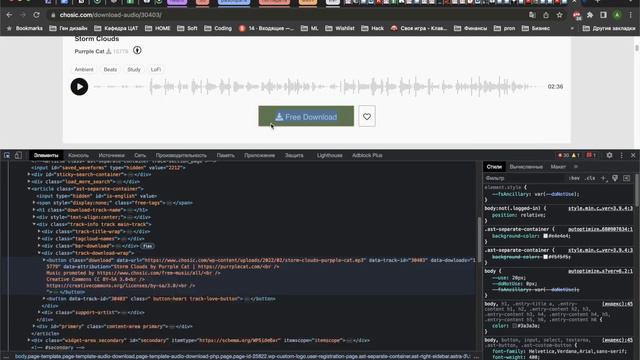640x360 pixels.
Task: Open the Bookmarks folder in bookmarks bar
Action: tap(24, 28)
